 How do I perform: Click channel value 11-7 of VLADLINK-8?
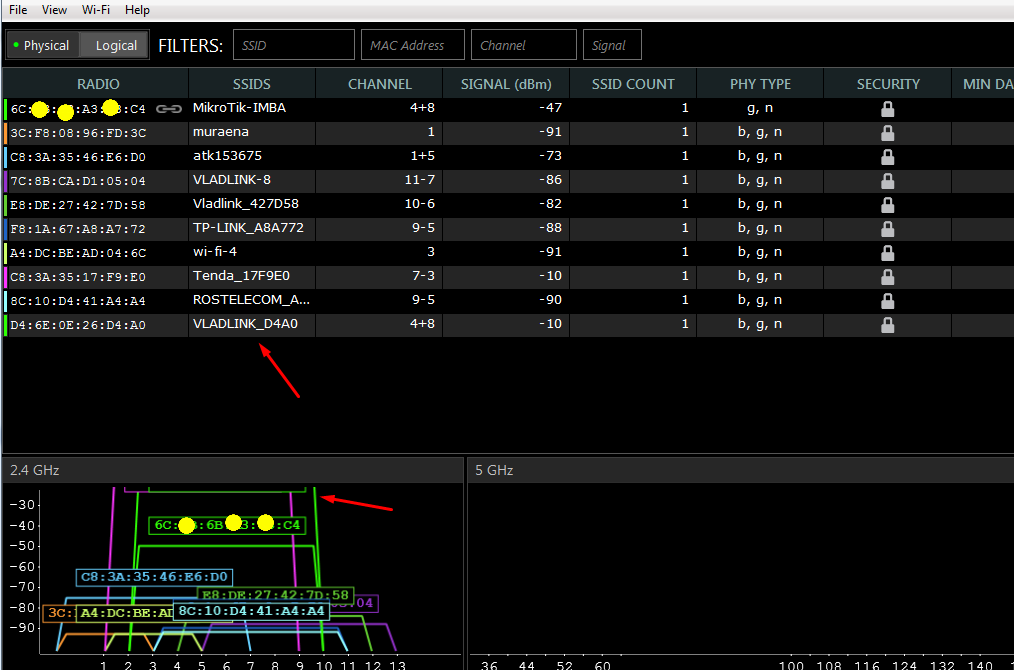click(420, 180)
